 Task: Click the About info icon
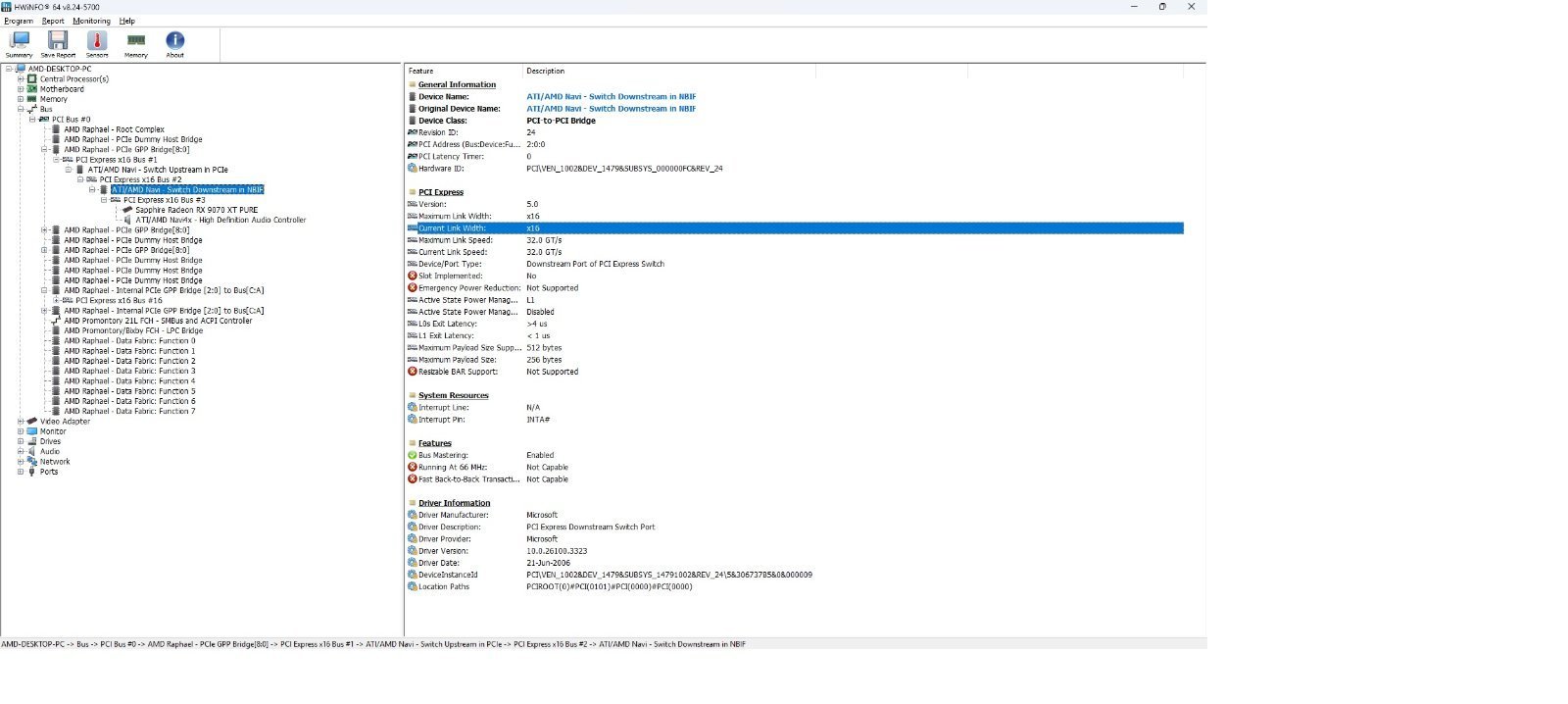click(x=174, y=44)
